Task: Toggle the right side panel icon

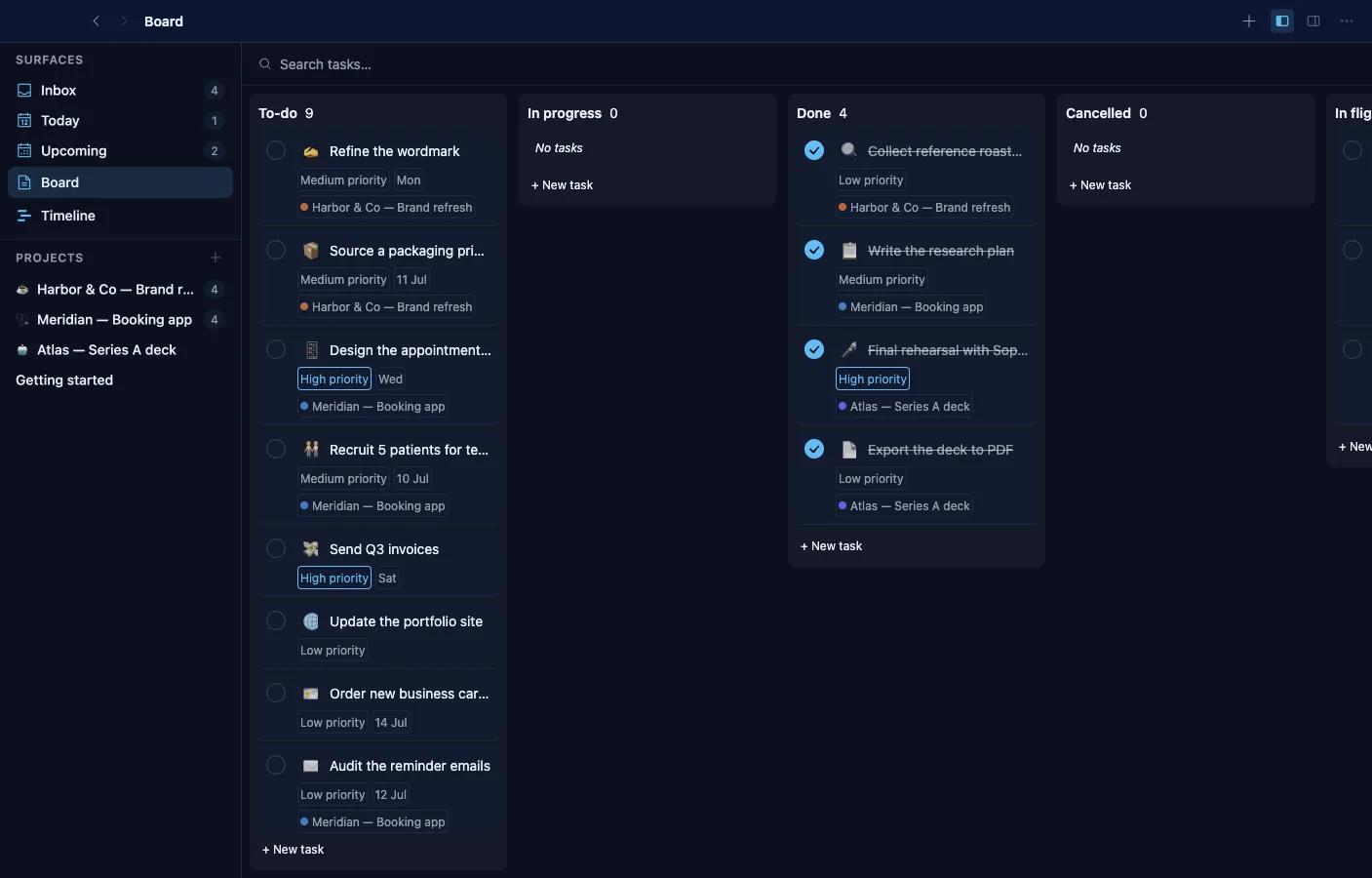Action: click(x=1313, y=20)
